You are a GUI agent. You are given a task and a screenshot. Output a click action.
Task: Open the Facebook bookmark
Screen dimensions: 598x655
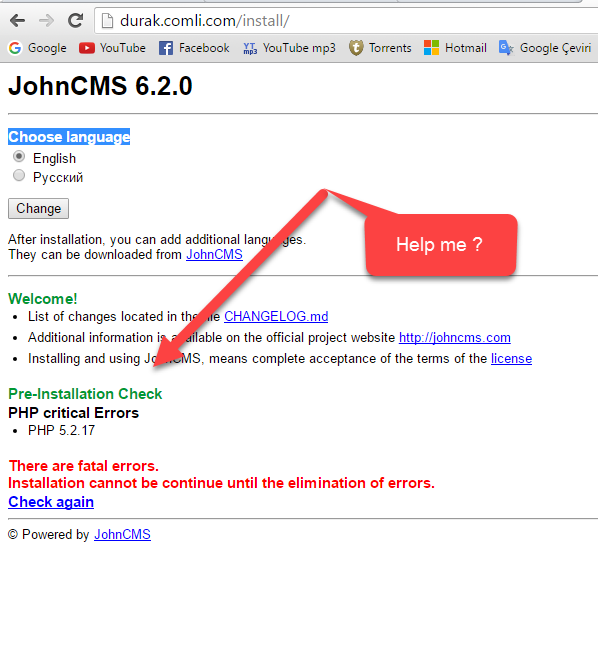[194, 48]
